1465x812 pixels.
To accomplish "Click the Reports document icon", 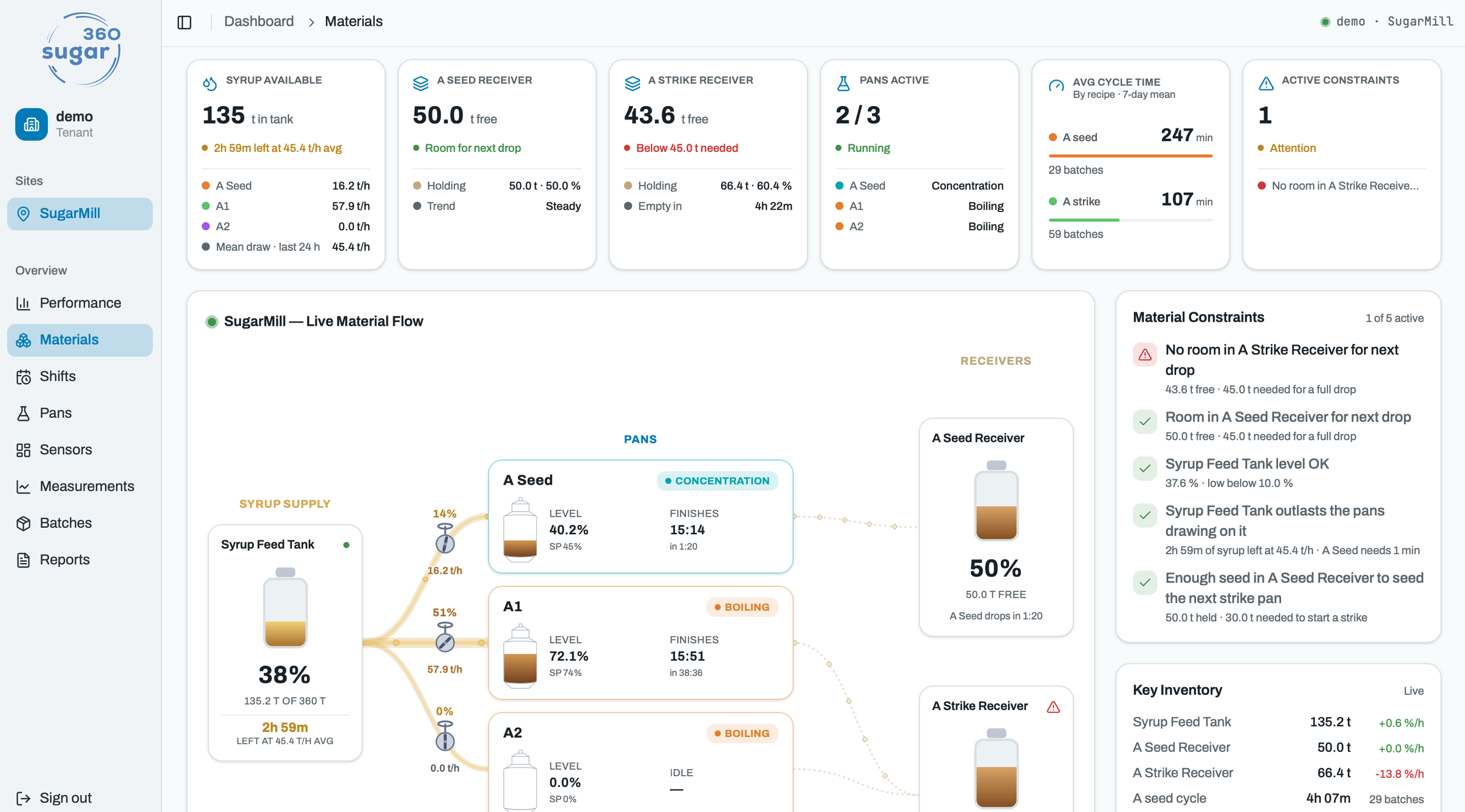I will (x=23, y=560).
